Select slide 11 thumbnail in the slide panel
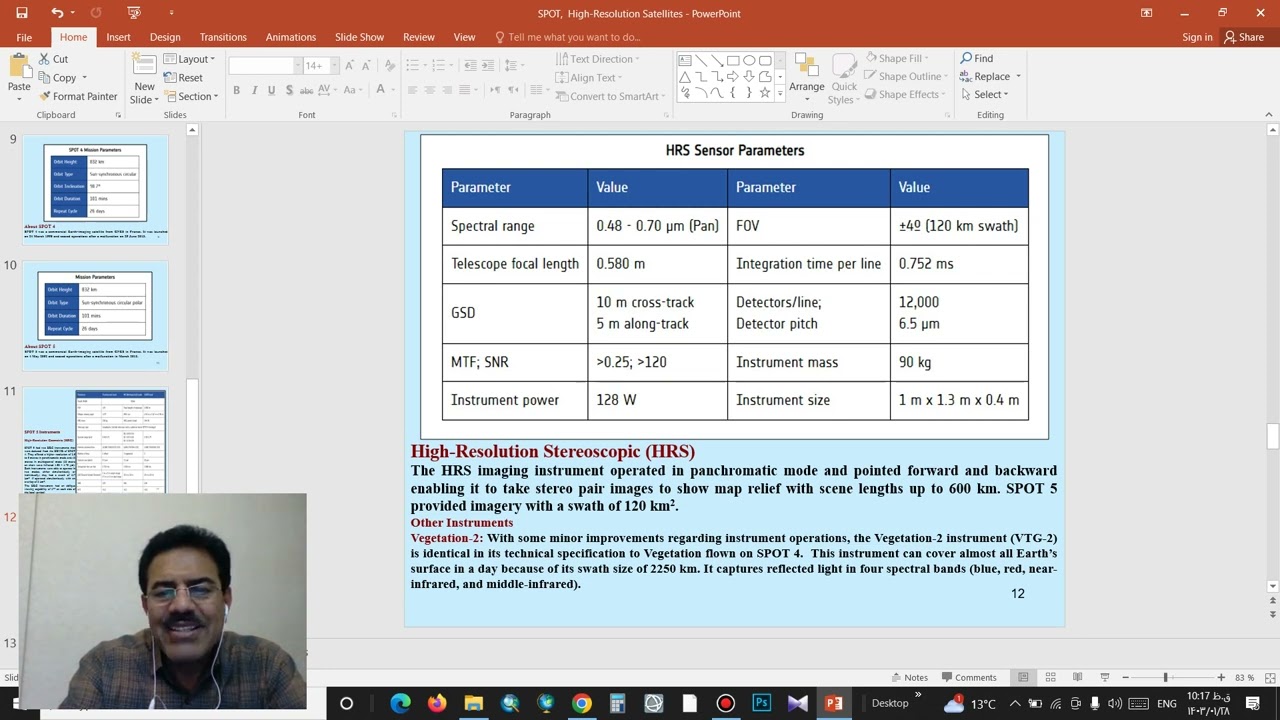 [x=95, y=439]
